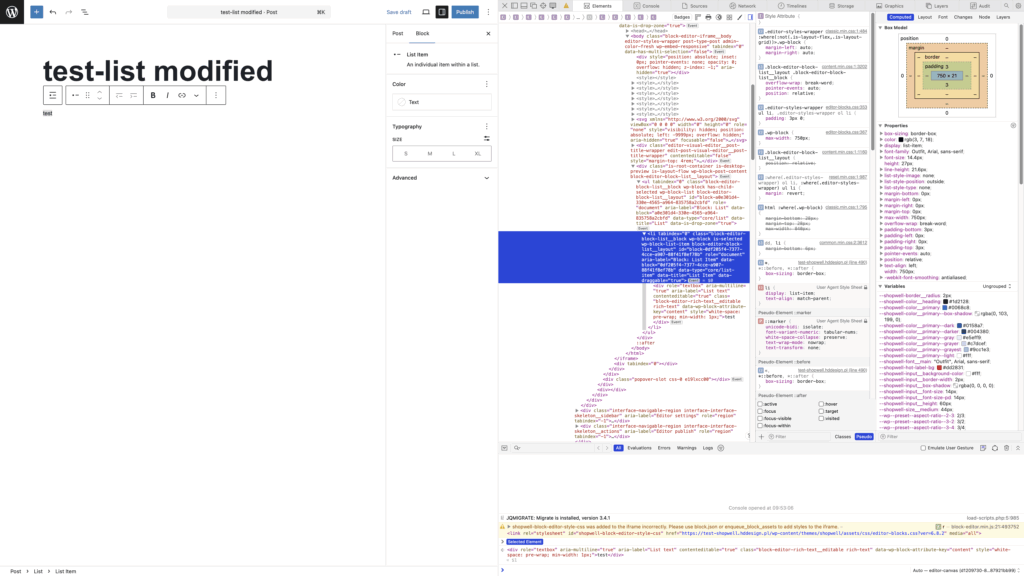Click the Publish button
Screen dimensions: 1024x576
464,12
